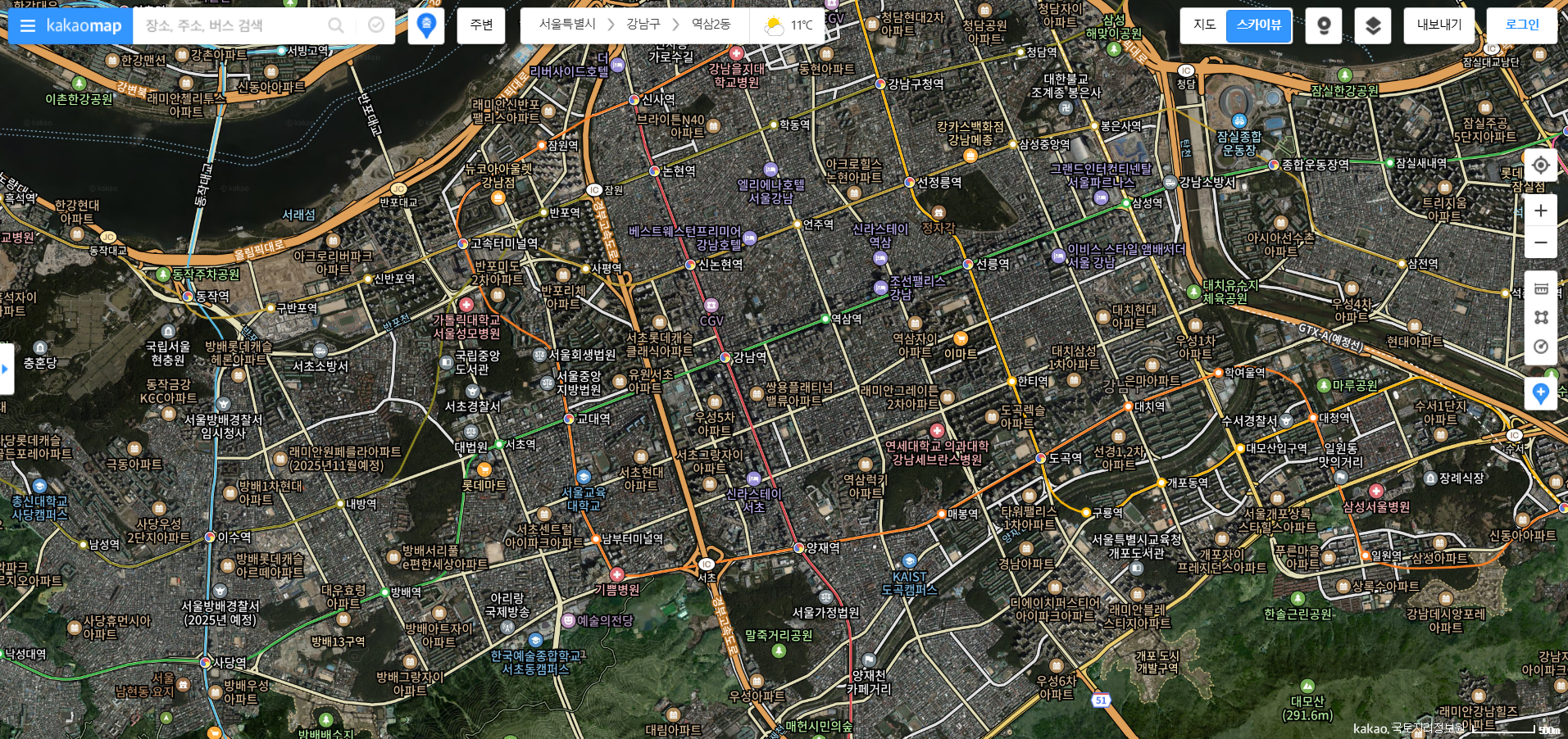The image size is (1568, 739).
Task: Click the blue home pin icon
Action: point(426,25)
